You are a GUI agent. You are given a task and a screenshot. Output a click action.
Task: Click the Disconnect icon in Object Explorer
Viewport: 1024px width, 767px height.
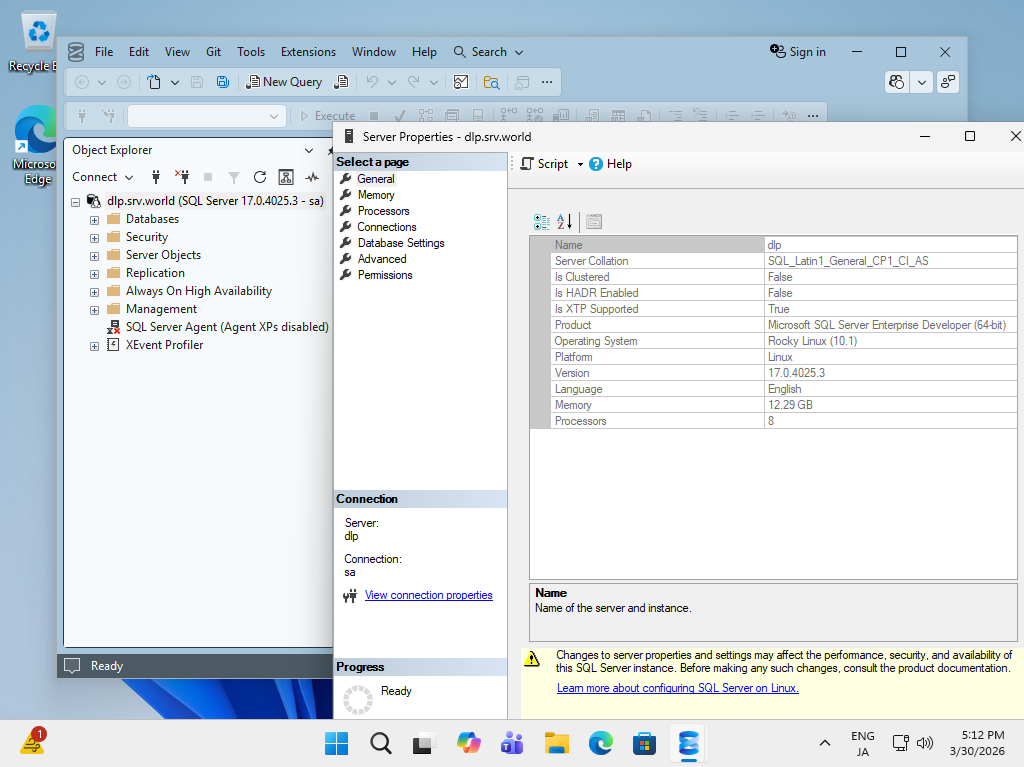point(182,176)
